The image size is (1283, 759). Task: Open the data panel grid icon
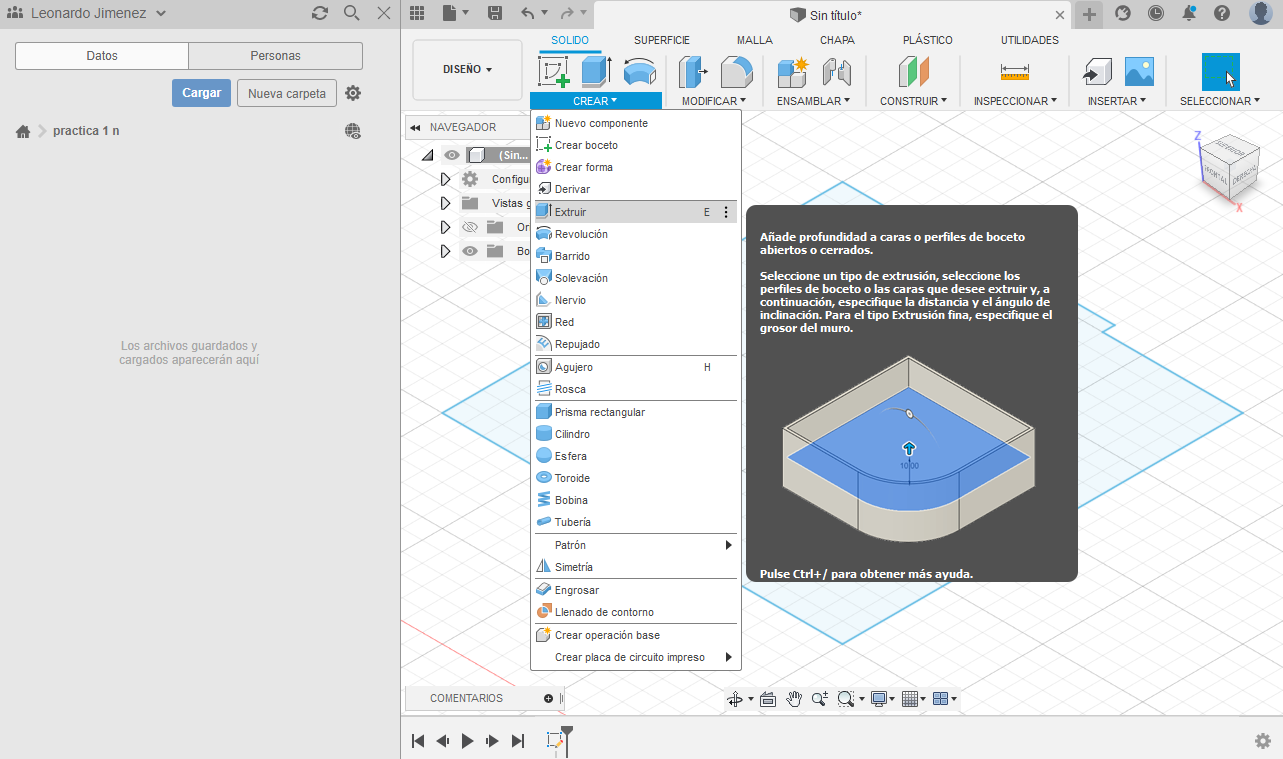coord(417,14)
